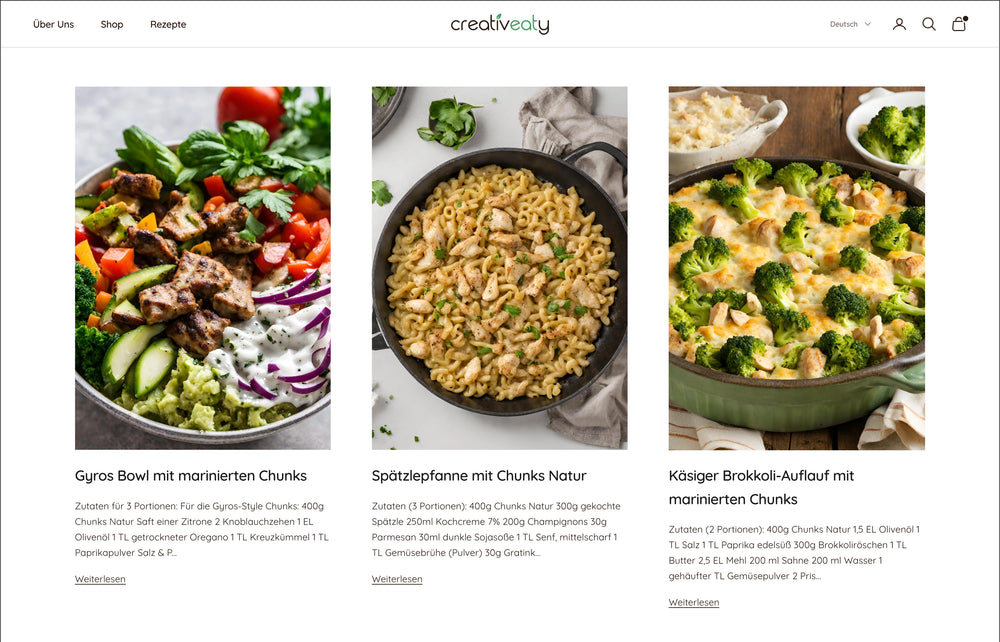Click Weiterlesen under Spätzlepfanne recipe
1000x642 pixels.
click(397, 579)
